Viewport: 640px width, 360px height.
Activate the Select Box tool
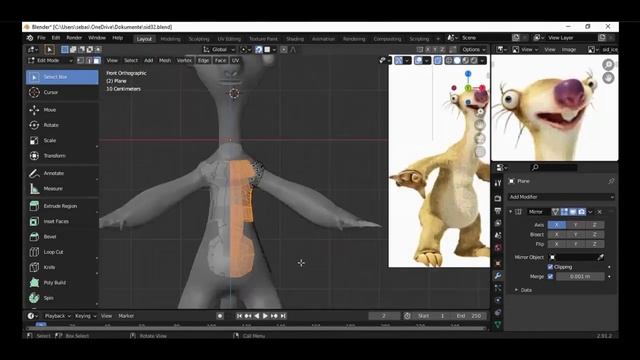62,77
